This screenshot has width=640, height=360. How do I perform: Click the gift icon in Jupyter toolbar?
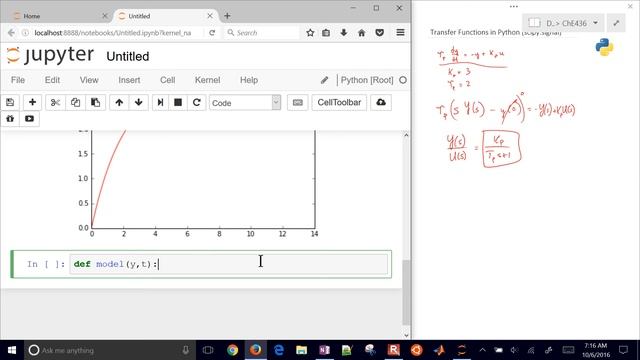pyautogui.click(x=10, y=119)
